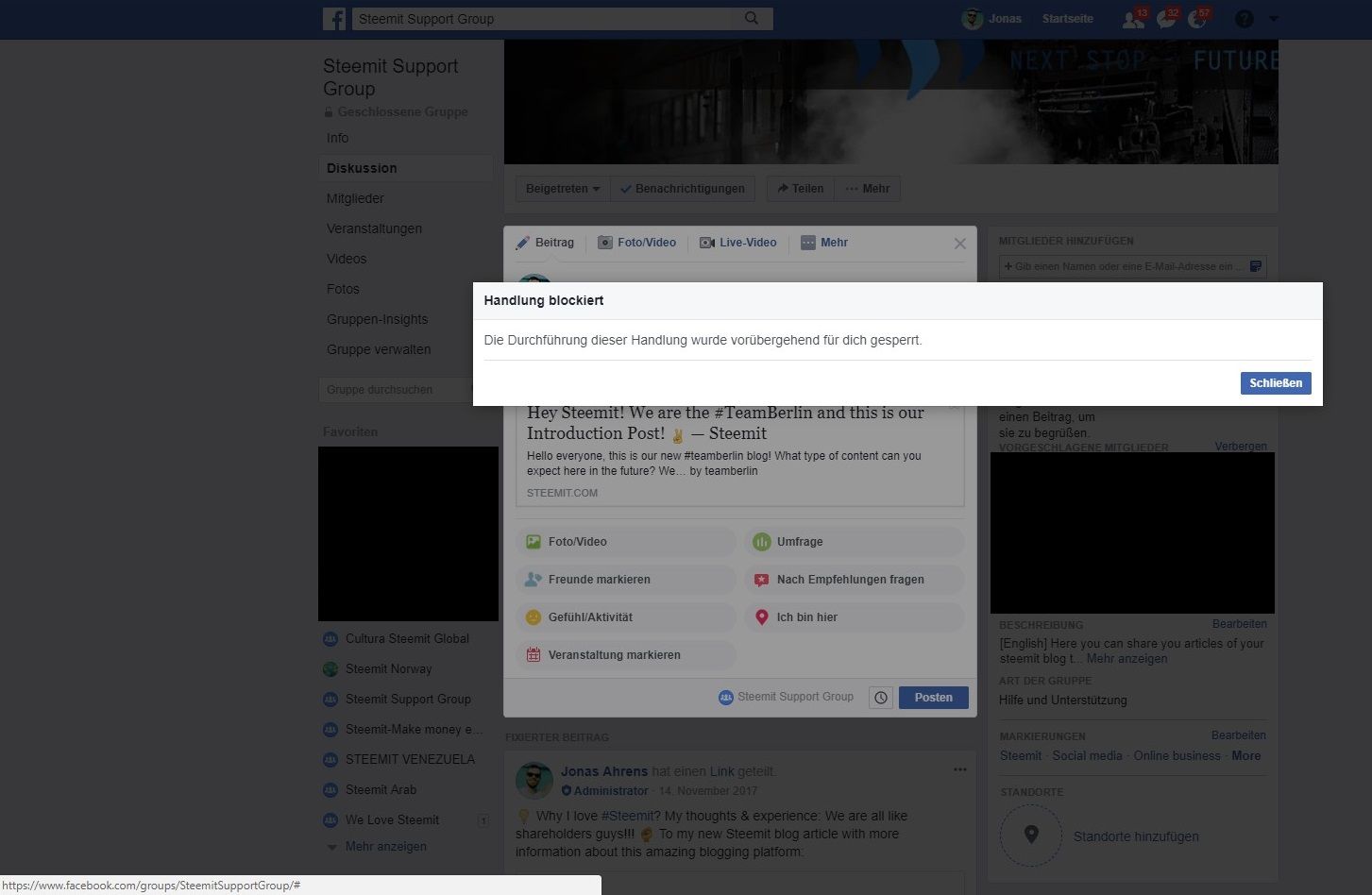Click the Posten button
This screenshot has height=895, width=1372.
click(x=934, y=698)
